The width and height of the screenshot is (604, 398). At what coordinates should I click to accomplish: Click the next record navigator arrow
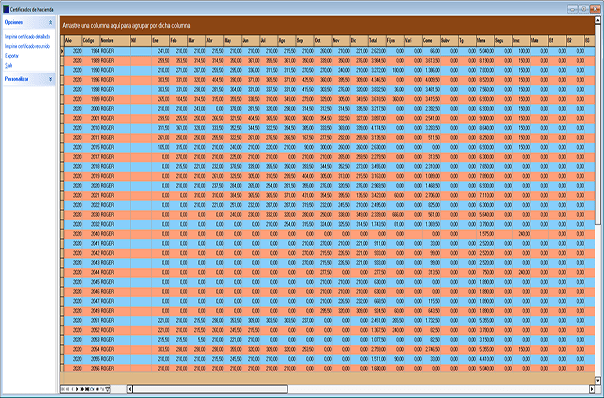pyautogui.click(x=77, y=389)
